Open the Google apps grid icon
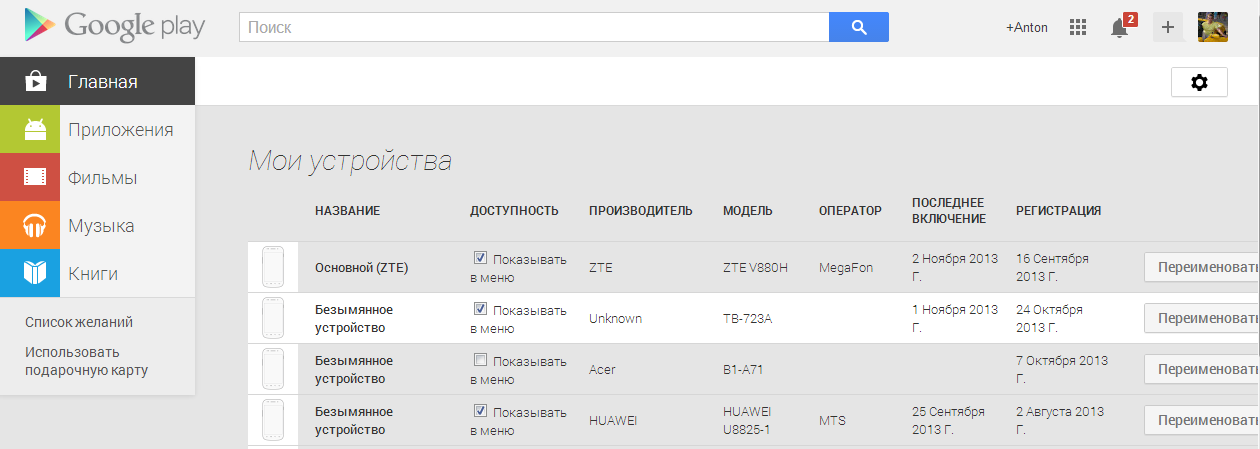Viewport: 1260px width, 449px height. (1078, 28)
